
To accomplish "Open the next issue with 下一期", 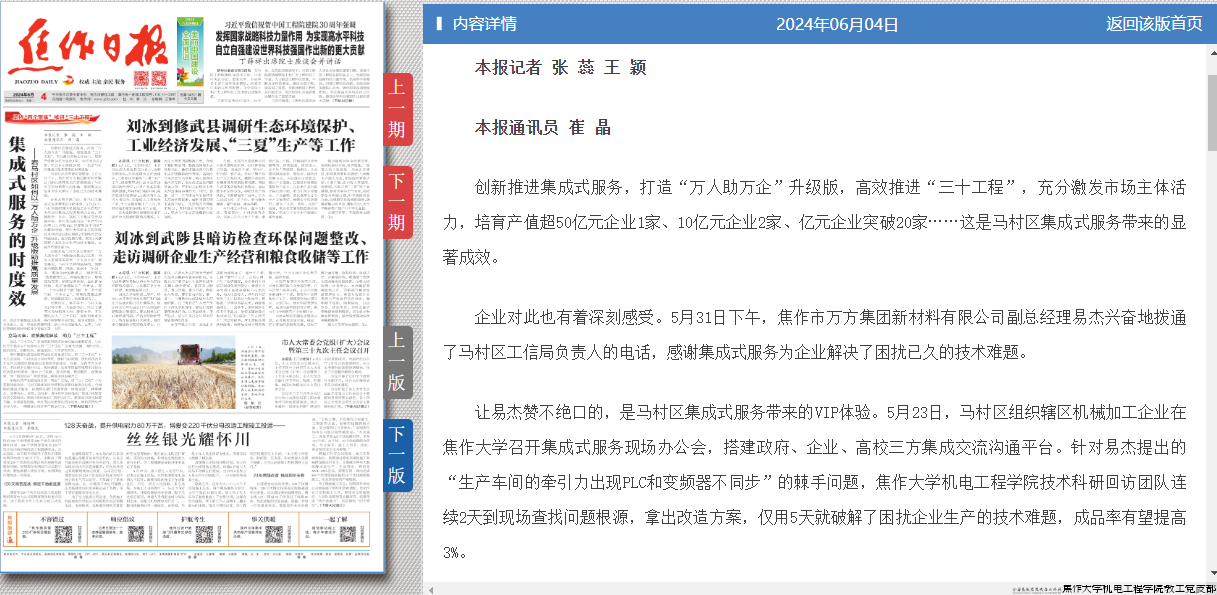I will click(x=396, y=200).
